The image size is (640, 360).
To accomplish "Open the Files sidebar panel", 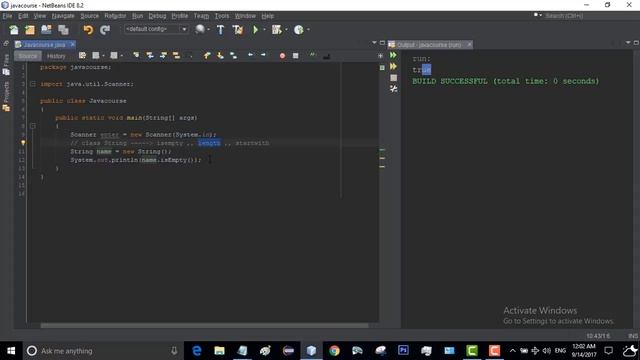I will click(6, 64).
